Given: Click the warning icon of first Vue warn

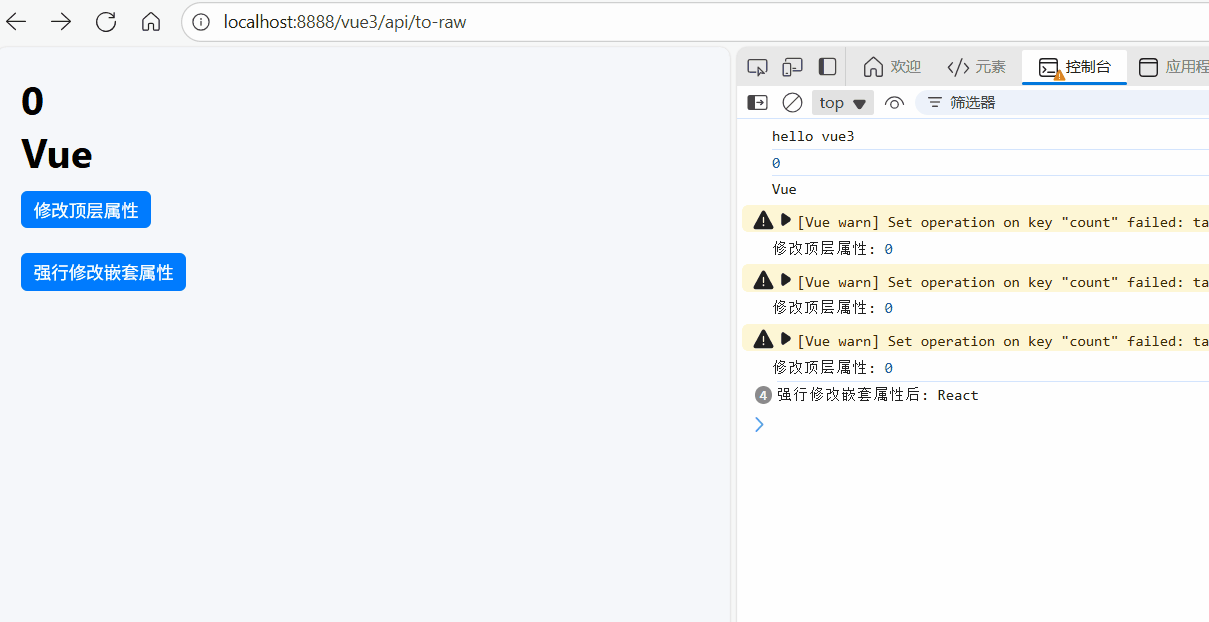Looking at the screenshot, I should [763, 220].
